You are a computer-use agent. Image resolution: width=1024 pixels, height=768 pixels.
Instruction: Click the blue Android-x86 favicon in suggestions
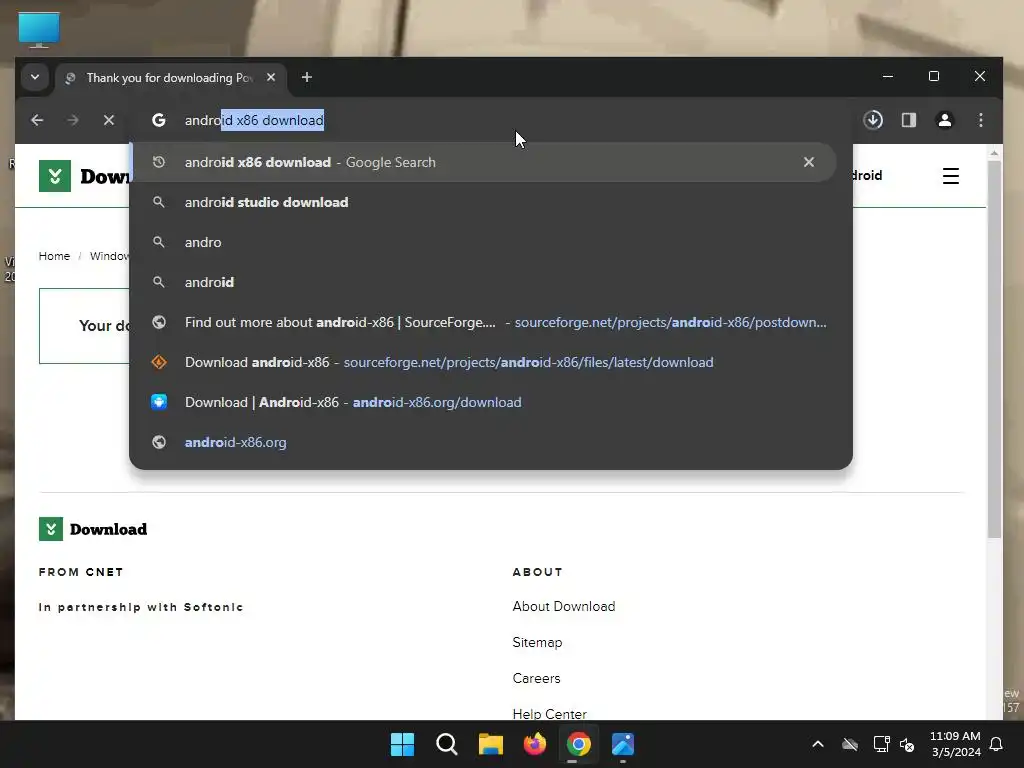click(159, 402)
